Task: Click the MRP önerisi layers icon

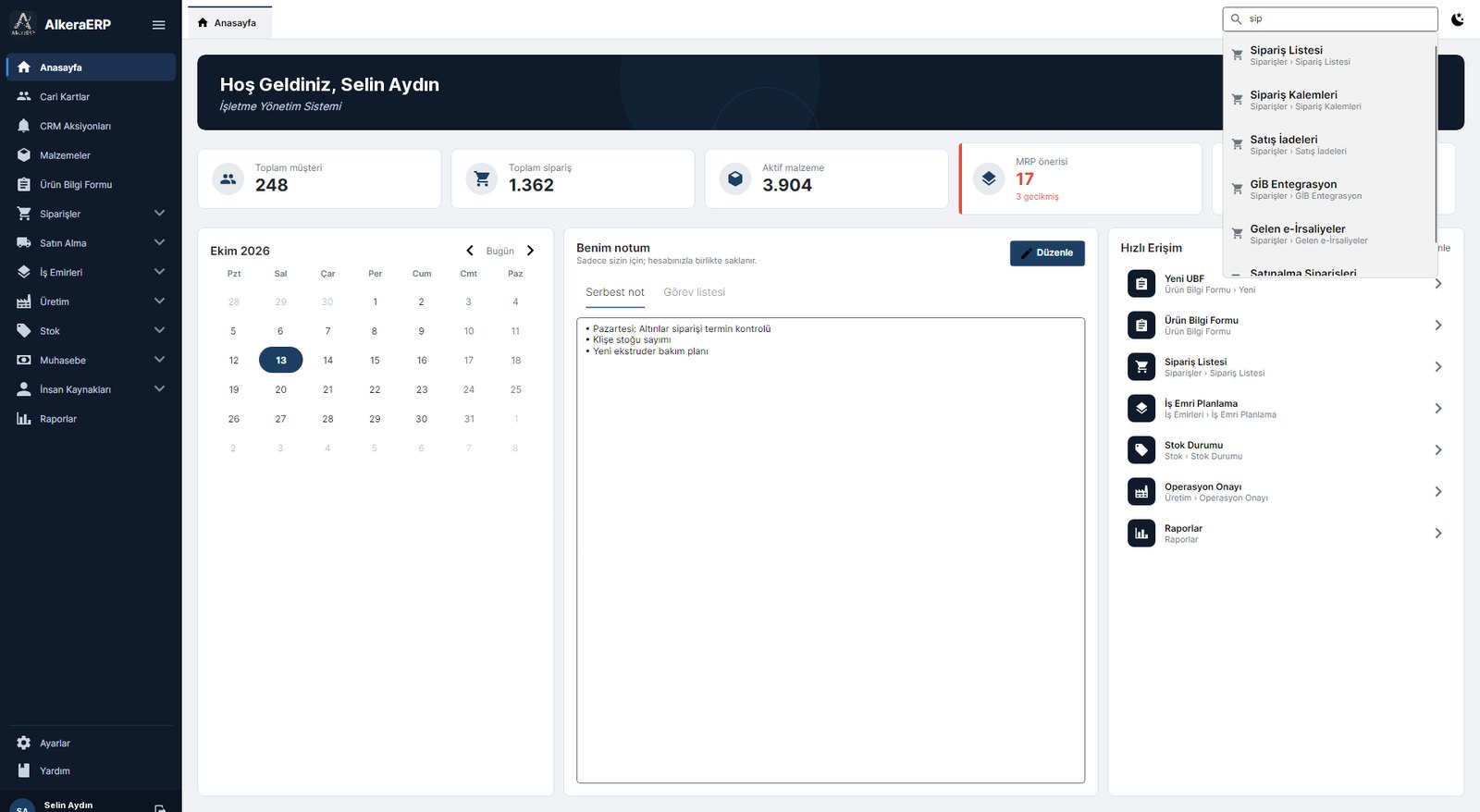Action: 989,178
